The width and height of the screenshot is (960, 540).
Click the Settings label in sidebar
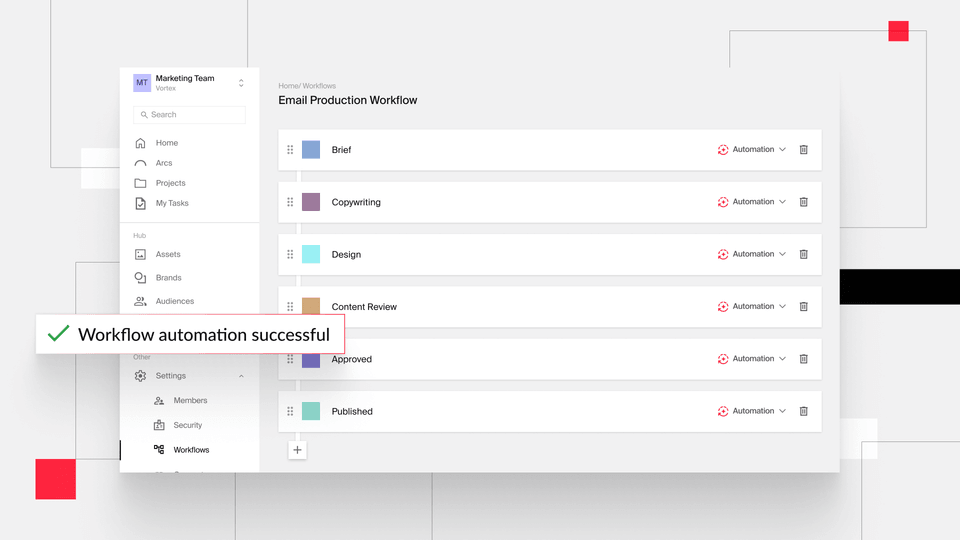(170, 376)
